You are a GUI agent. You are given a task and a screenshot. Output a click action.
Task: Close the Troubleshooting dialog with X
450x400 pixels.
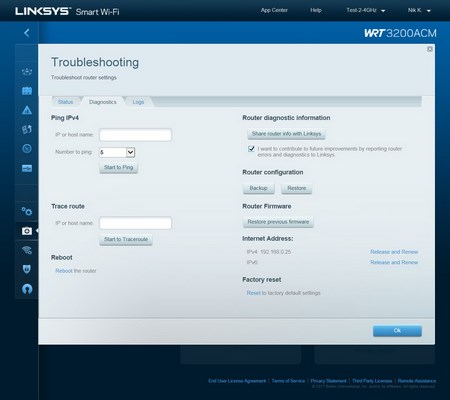click(x=430, y=49)
